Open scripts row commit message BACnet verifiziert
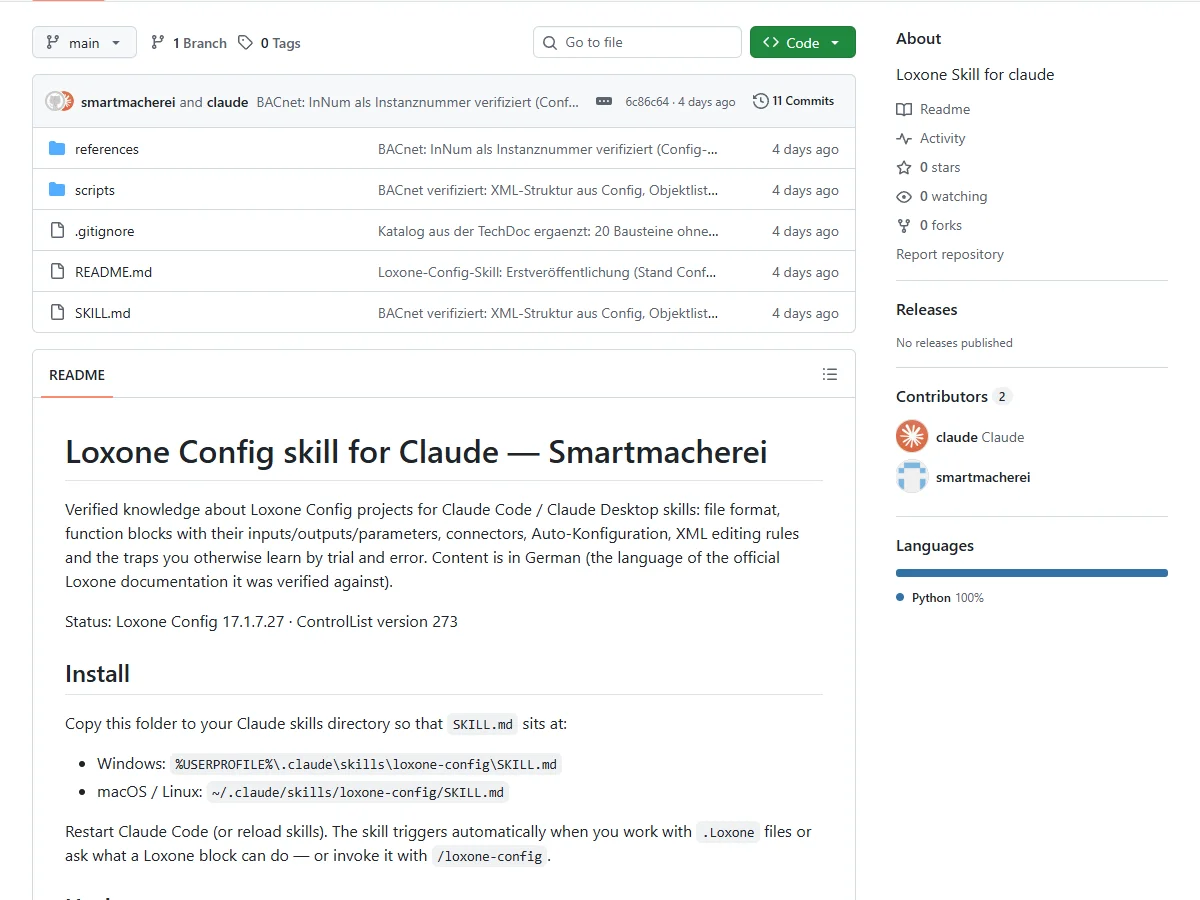 (548, 190)
